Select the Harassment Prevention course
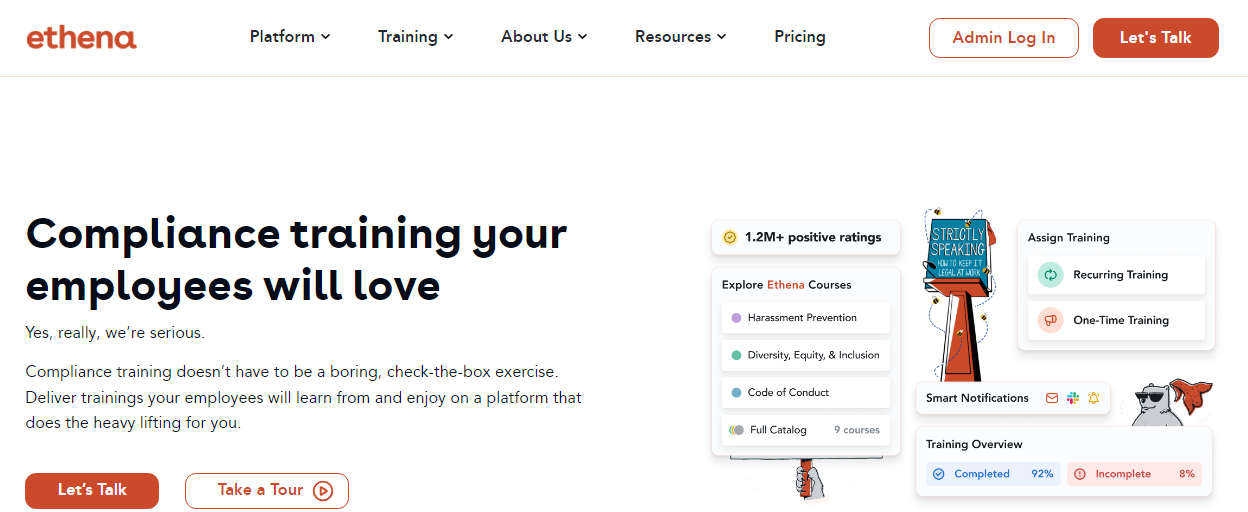 [x=806, y=318]
